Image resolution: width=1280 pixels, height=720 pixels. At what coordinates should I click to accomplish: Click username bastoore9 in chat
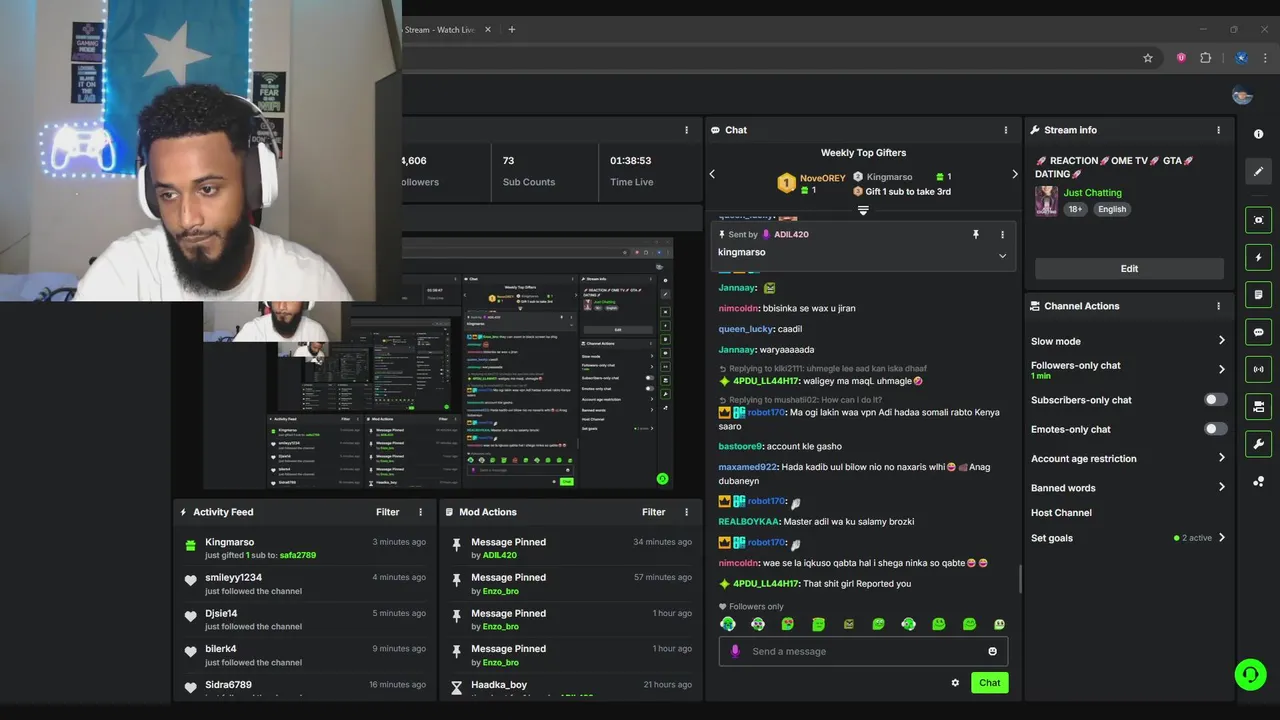pyautogui.click(x=740, y=447)
